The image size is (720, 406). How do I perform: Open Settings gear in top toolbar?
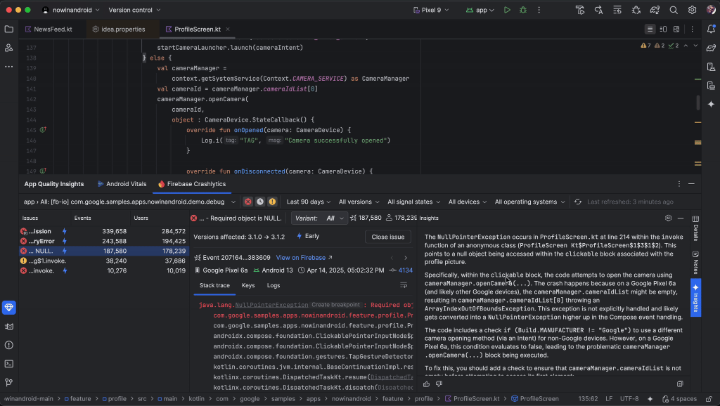[692, 10]
